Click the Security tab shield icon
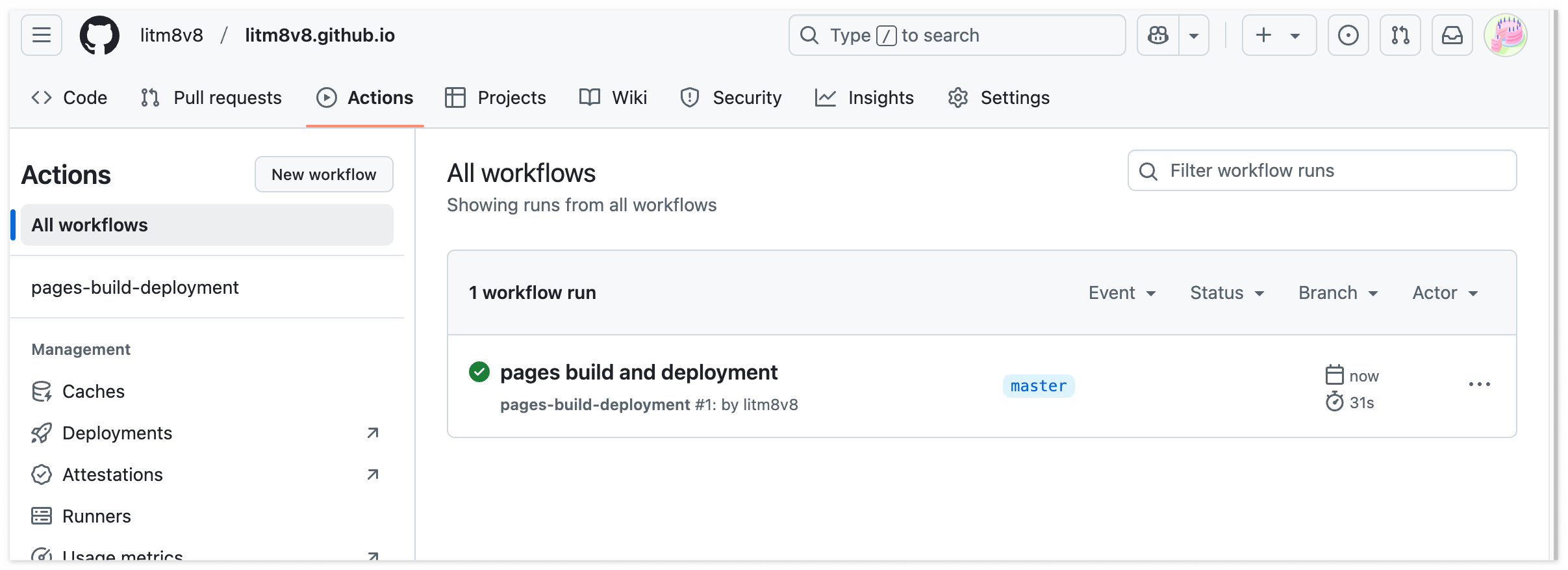This screenshot has height=570, width=1568. tap(690, 97)
